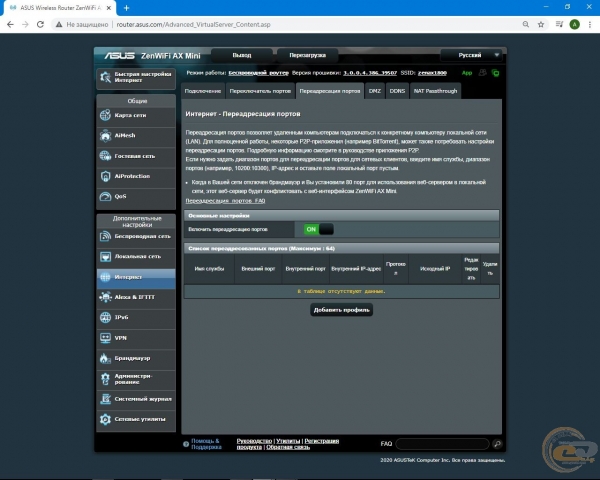This screenshot has height=480, width=600.
Task: Click the FAQ search input field
Action: click(x=443, y=444)
